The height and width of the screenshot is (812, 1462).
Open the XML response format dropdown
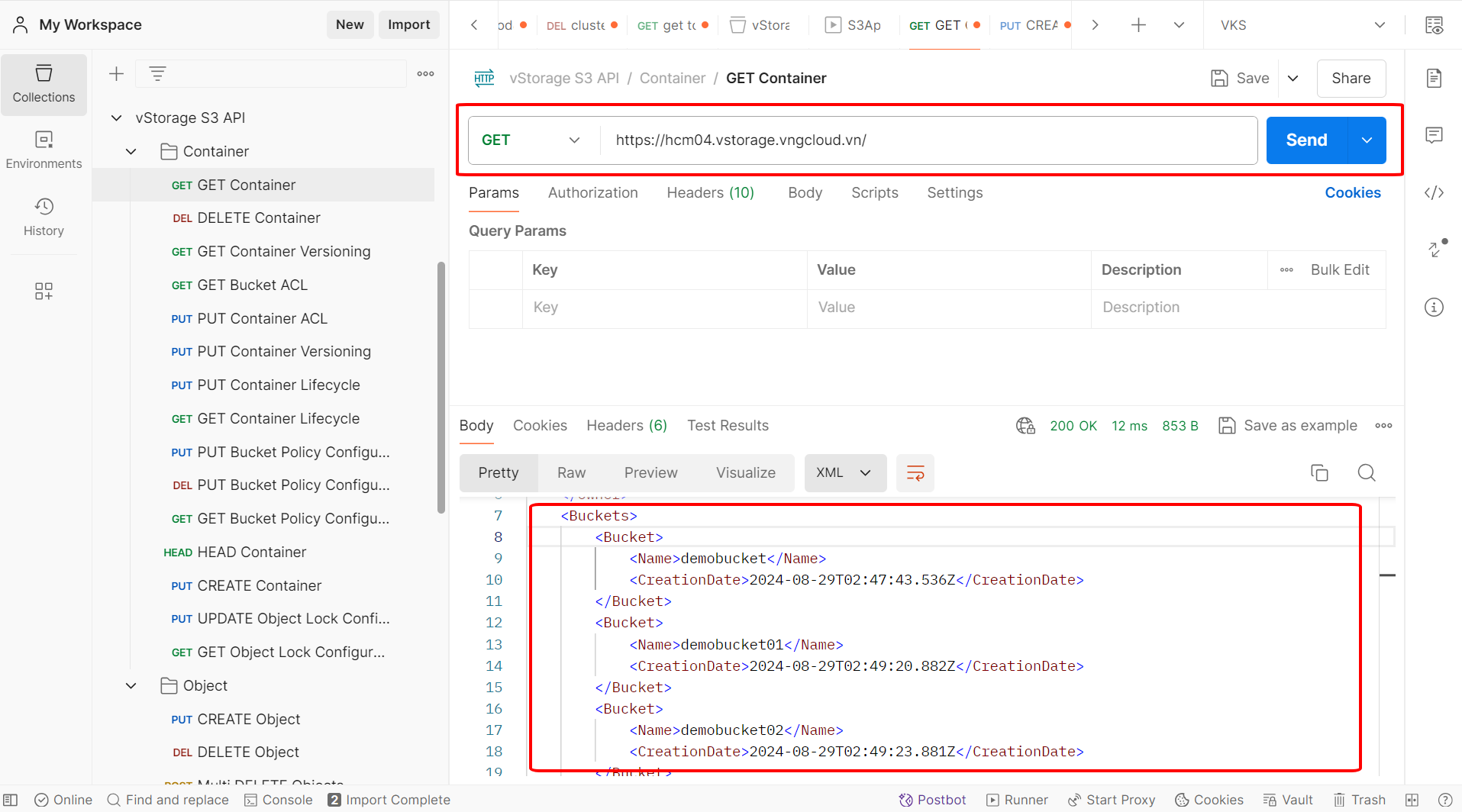844,473
